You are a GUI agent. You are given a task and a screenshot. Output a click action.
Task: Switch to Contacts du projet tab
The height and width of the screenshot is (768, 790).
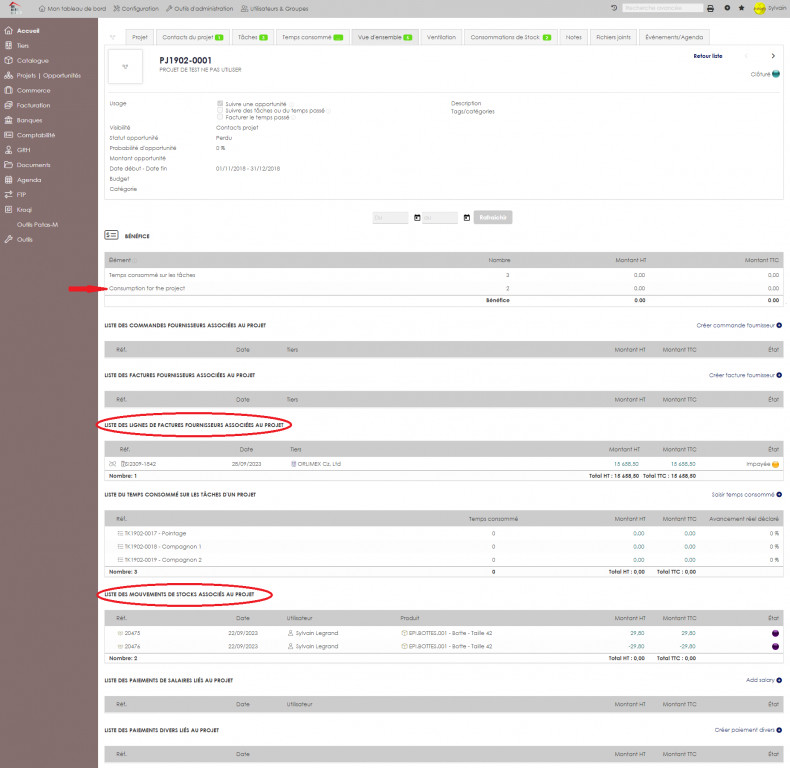click(x=192, y=37)
